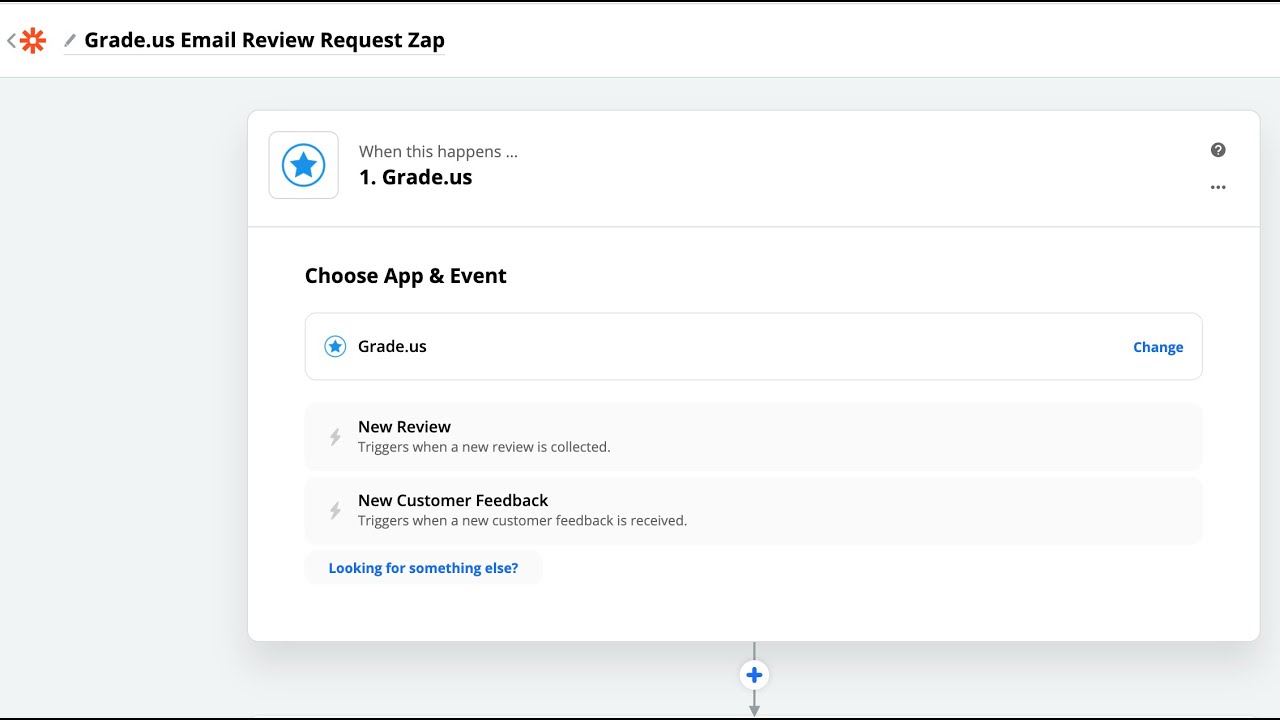The height and width of the screenshot is (720, 1280).
Task: Click the small Grade.us star icon in app selector
Action: (335, 347)
